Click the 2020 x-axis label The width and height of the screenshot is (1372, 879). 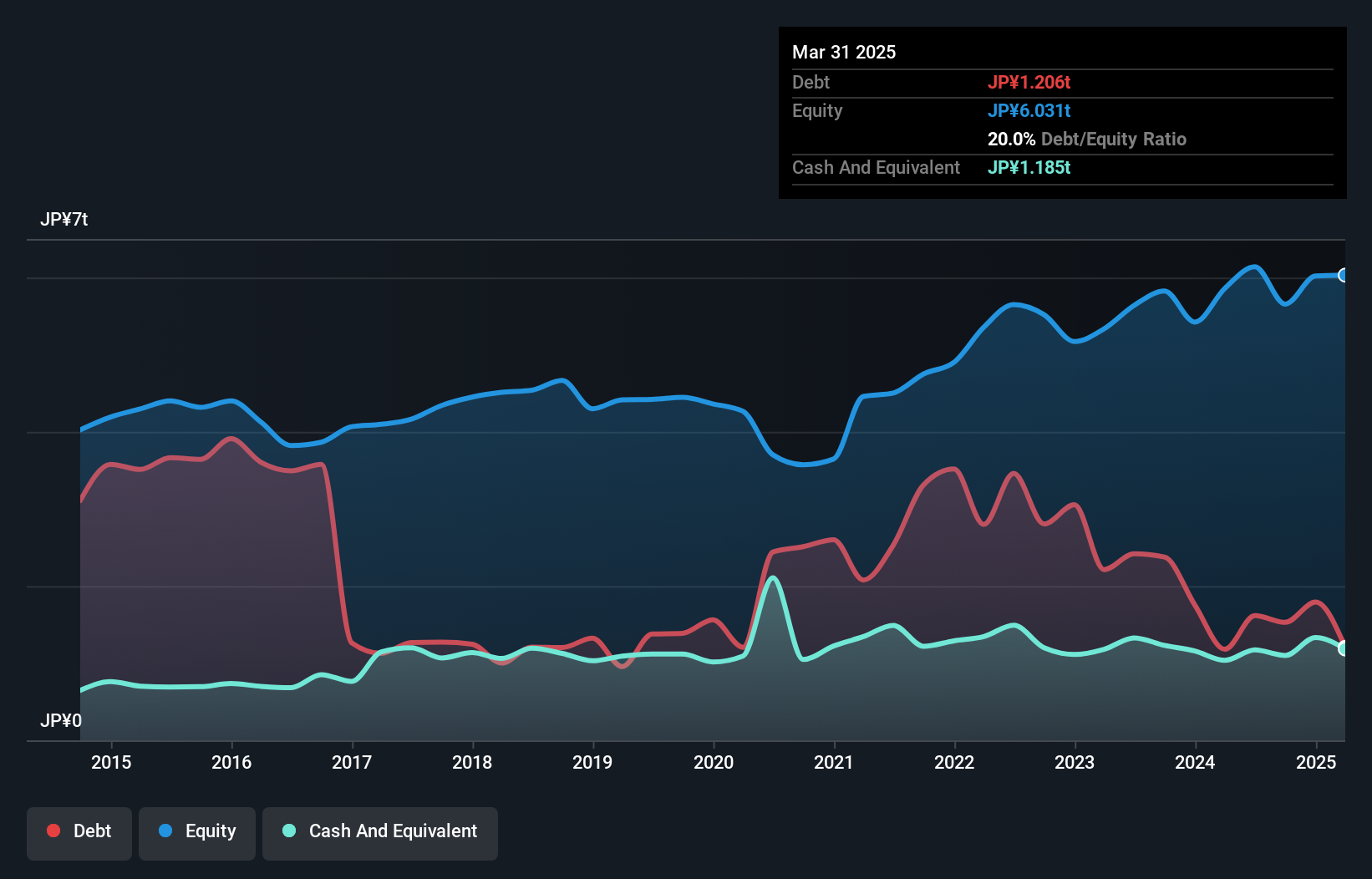(714, 762)
